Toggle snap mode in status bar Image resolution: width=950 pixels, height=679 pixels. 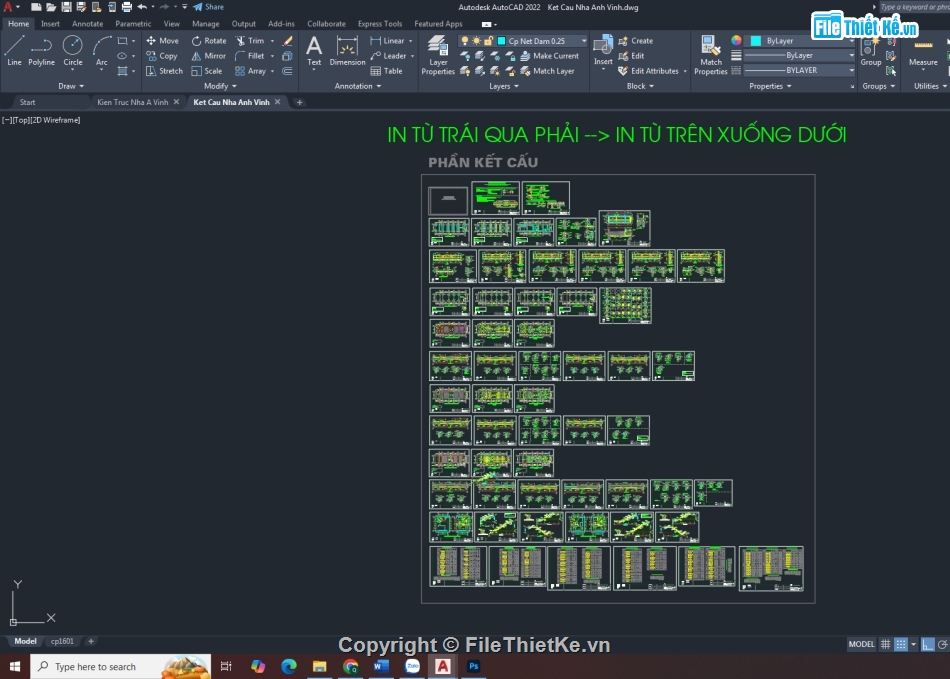[x=901, y=644]
